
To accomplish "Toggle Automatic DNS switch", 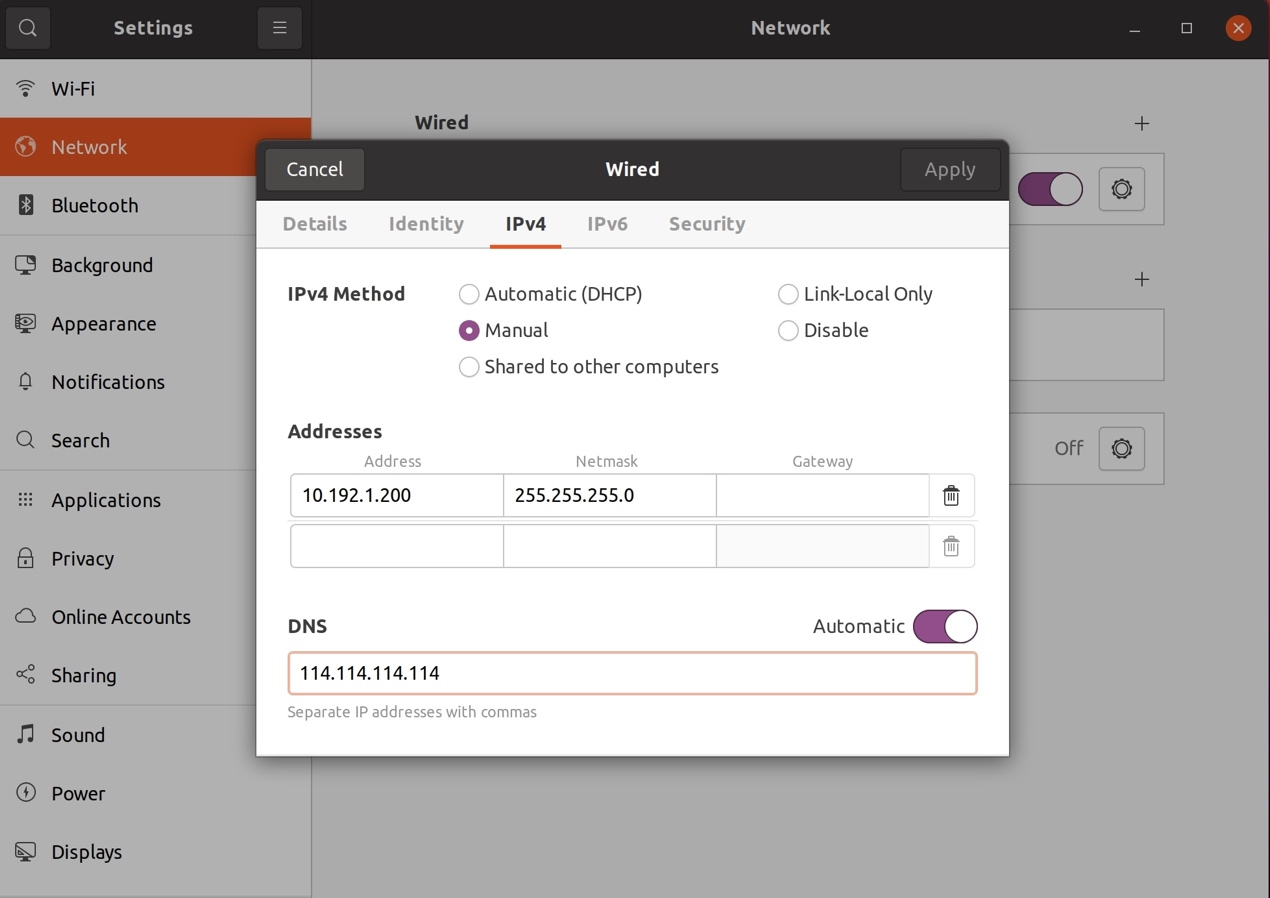I will (x=945, y=626).
